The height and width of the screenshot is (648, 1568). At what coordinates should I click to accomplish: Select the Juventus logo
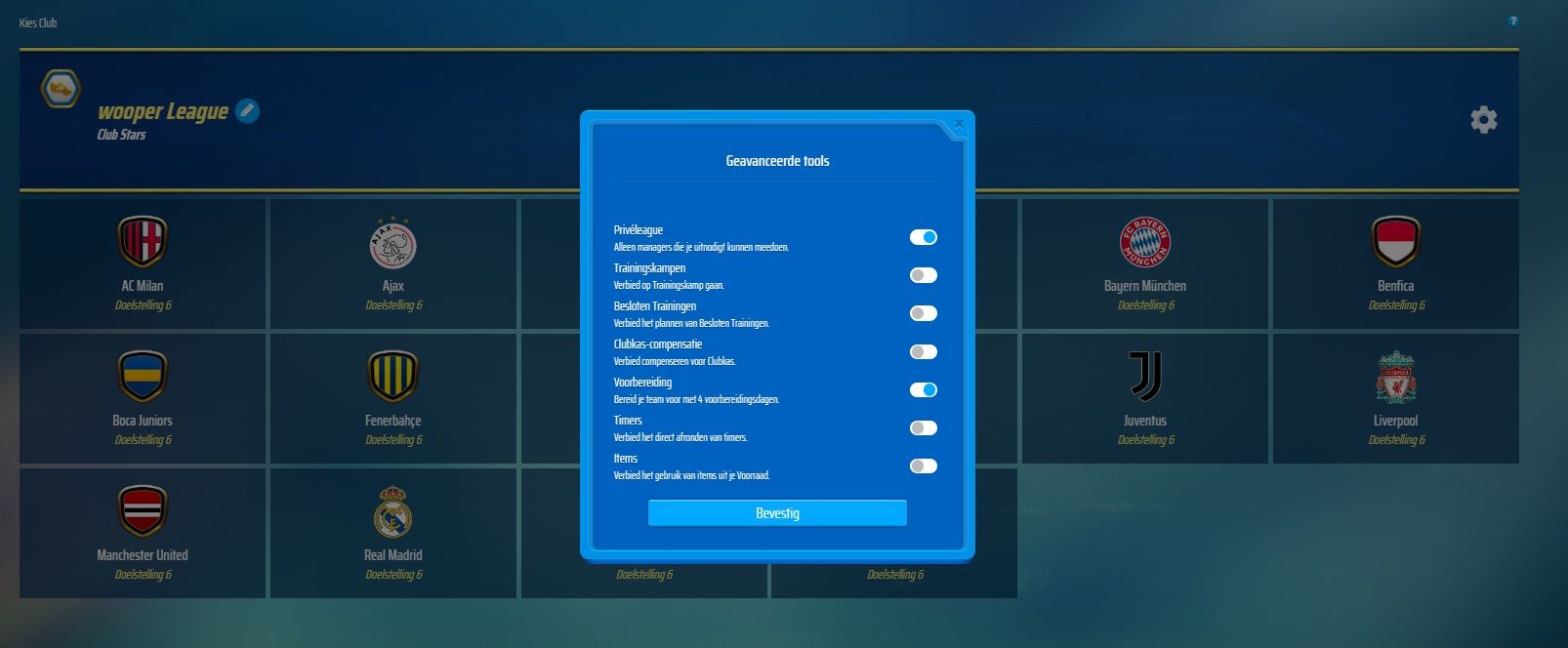[1144, 377]
